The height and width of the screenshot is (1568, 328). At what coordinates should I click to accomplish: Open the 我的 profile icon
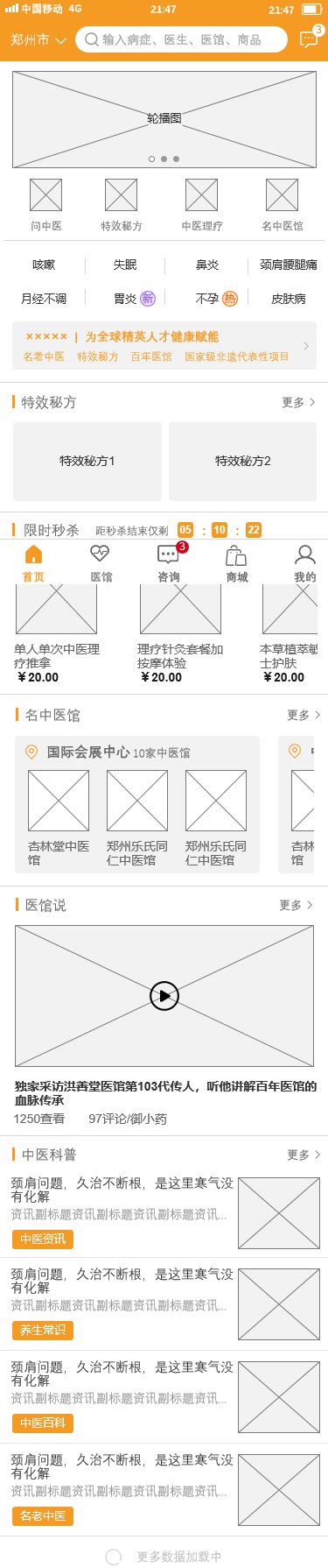click(305, 554)
